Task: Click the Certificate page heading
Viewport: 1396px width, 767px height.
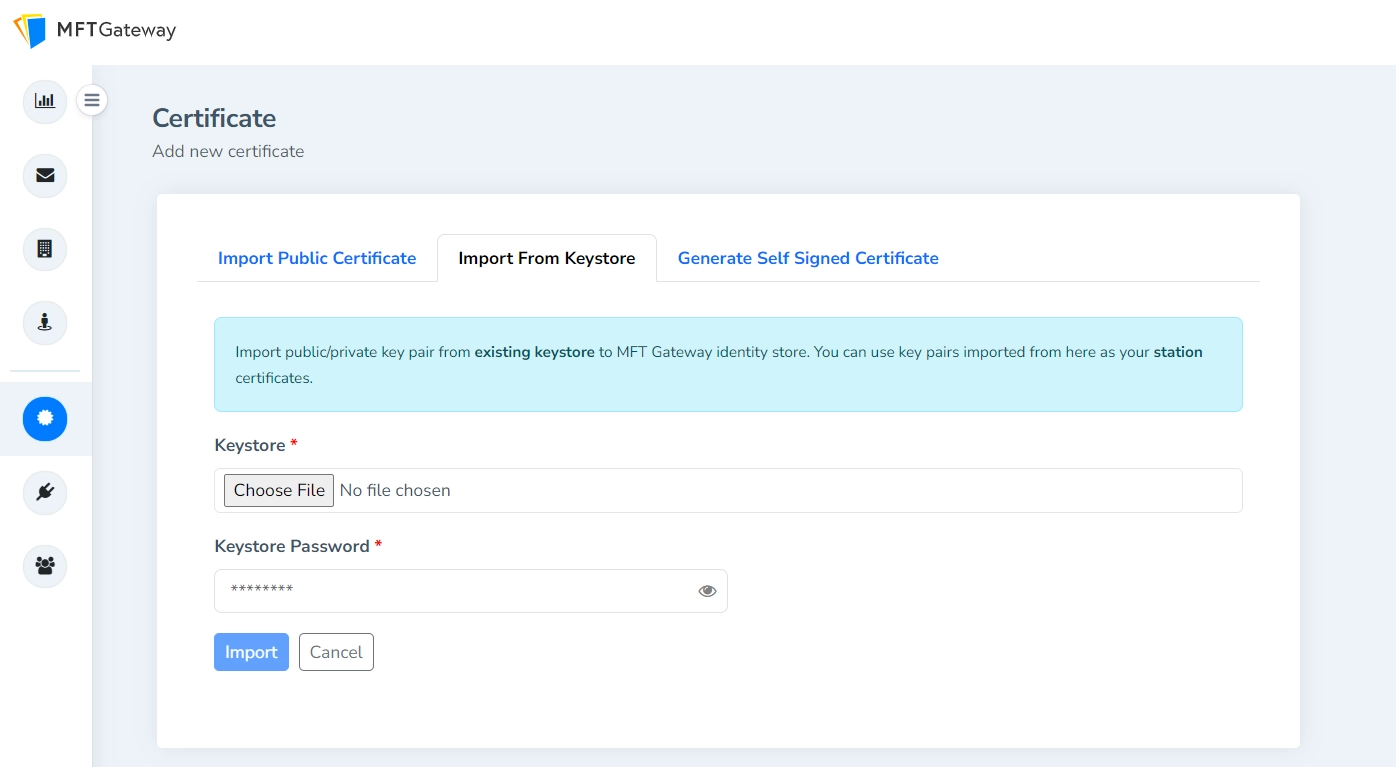Action: (x=213, y=118)
